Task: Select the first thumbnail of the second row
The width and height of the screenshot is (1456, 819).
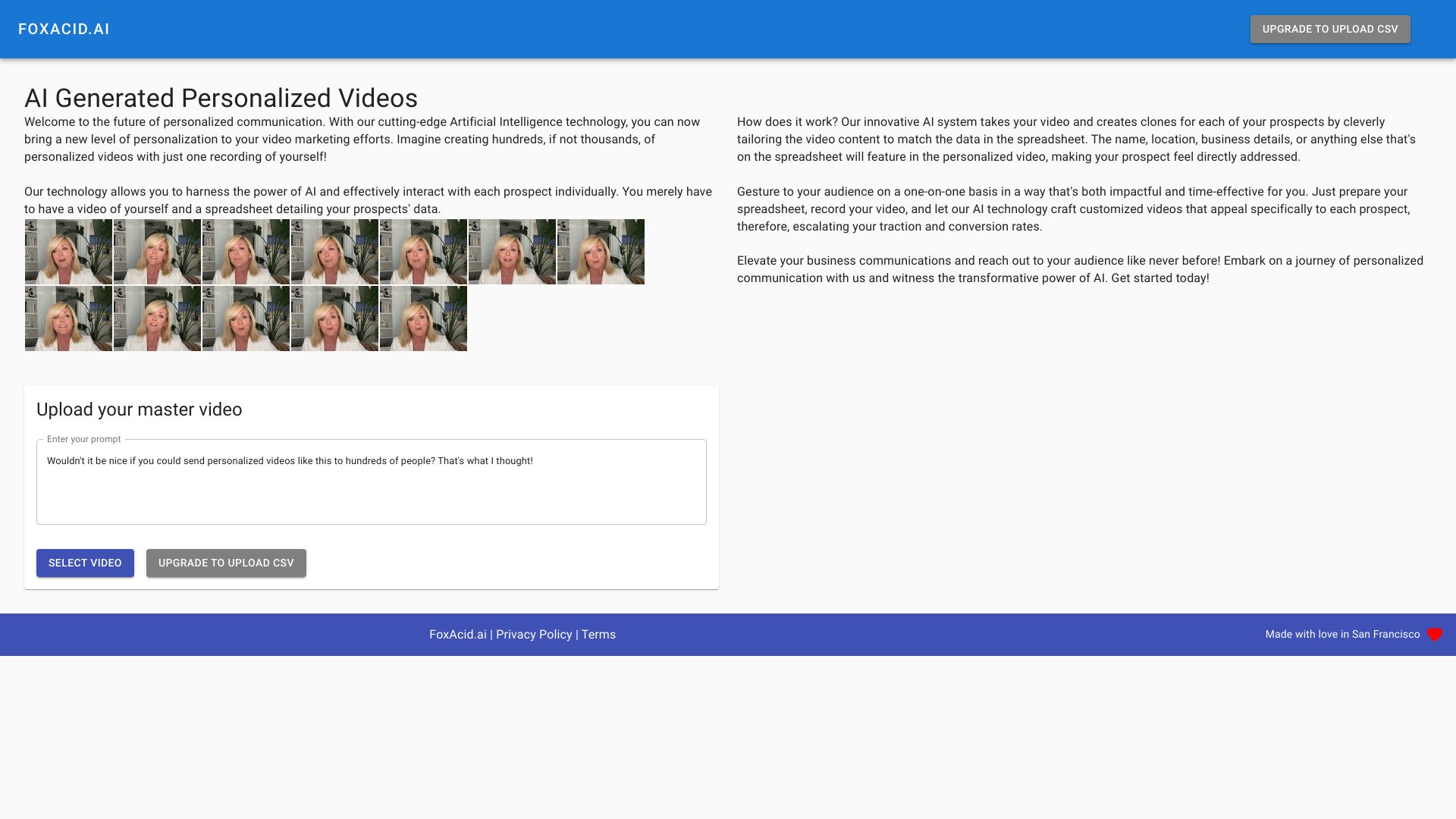Action: [x=68, y=318]
